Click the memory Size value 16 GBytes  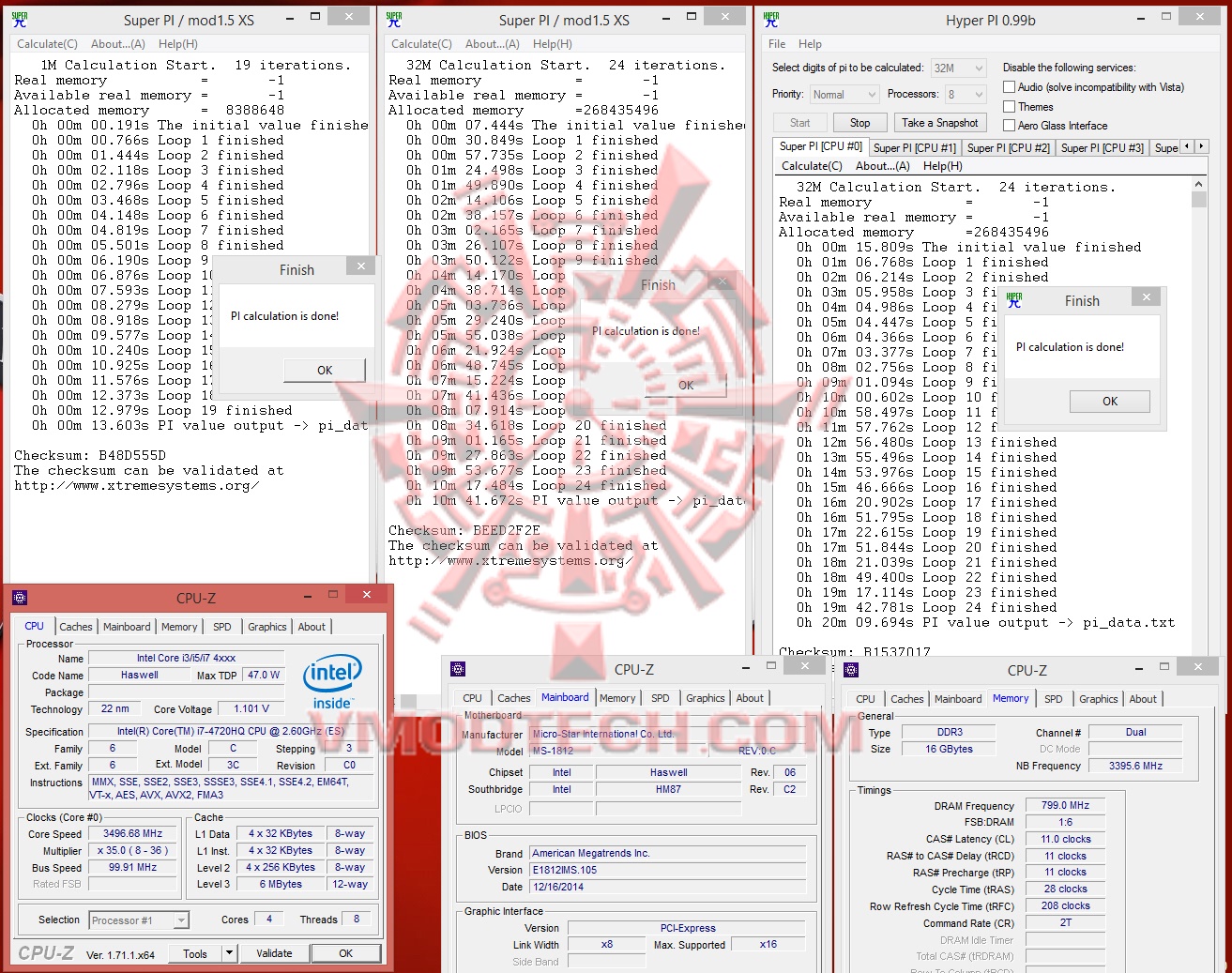point(950,749)
